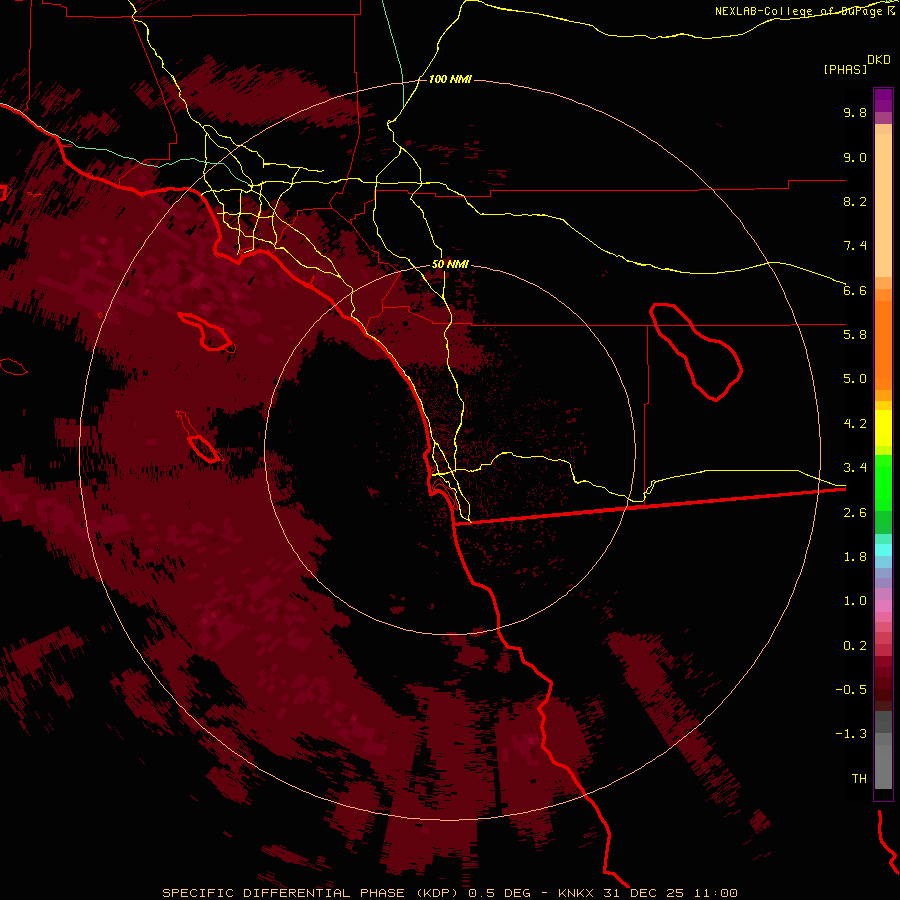Pick the bright green band of the scale

(x=883, y=483)
